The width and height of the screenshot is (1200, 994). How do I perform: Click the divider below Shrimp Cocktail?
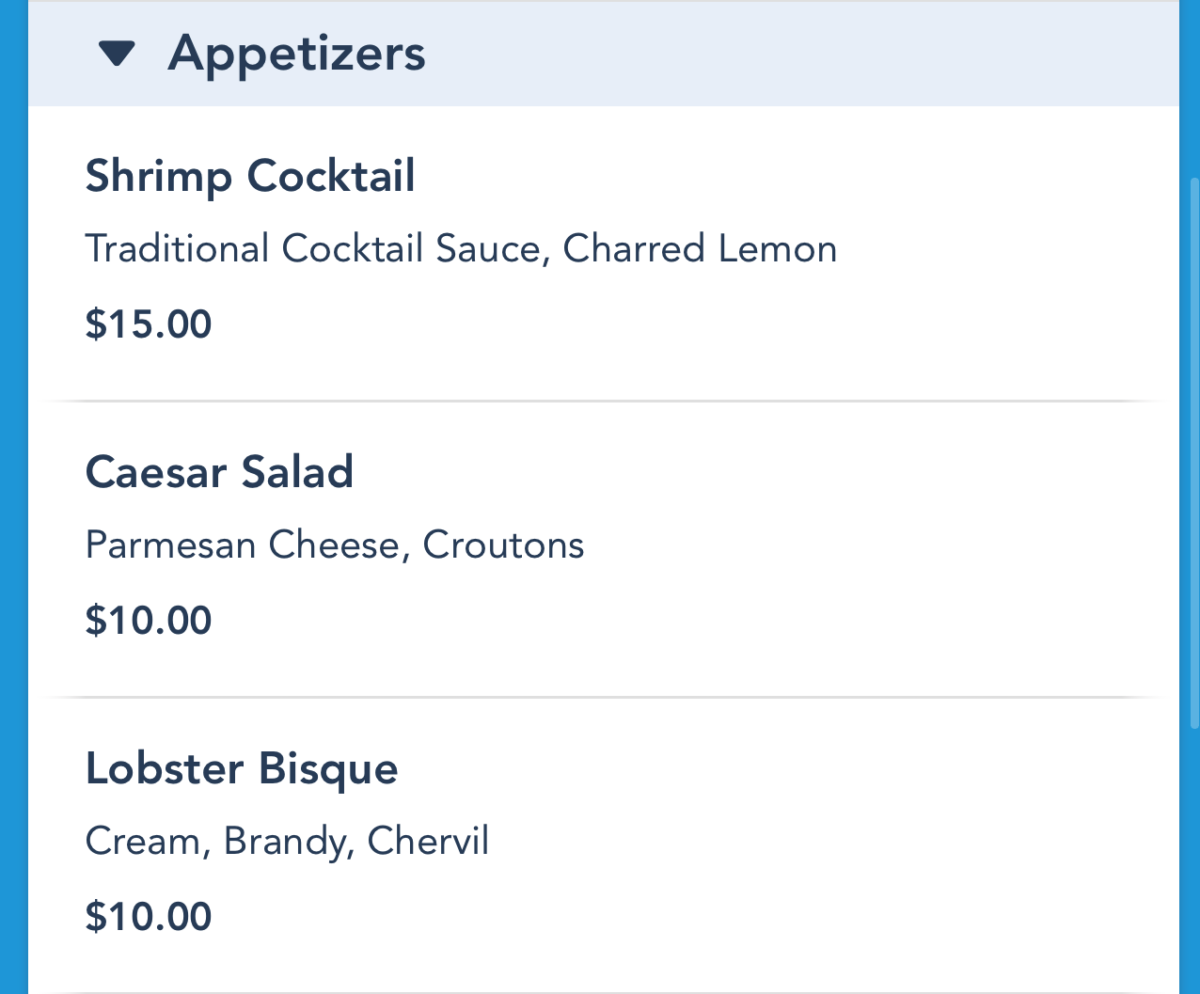(600, 401)
